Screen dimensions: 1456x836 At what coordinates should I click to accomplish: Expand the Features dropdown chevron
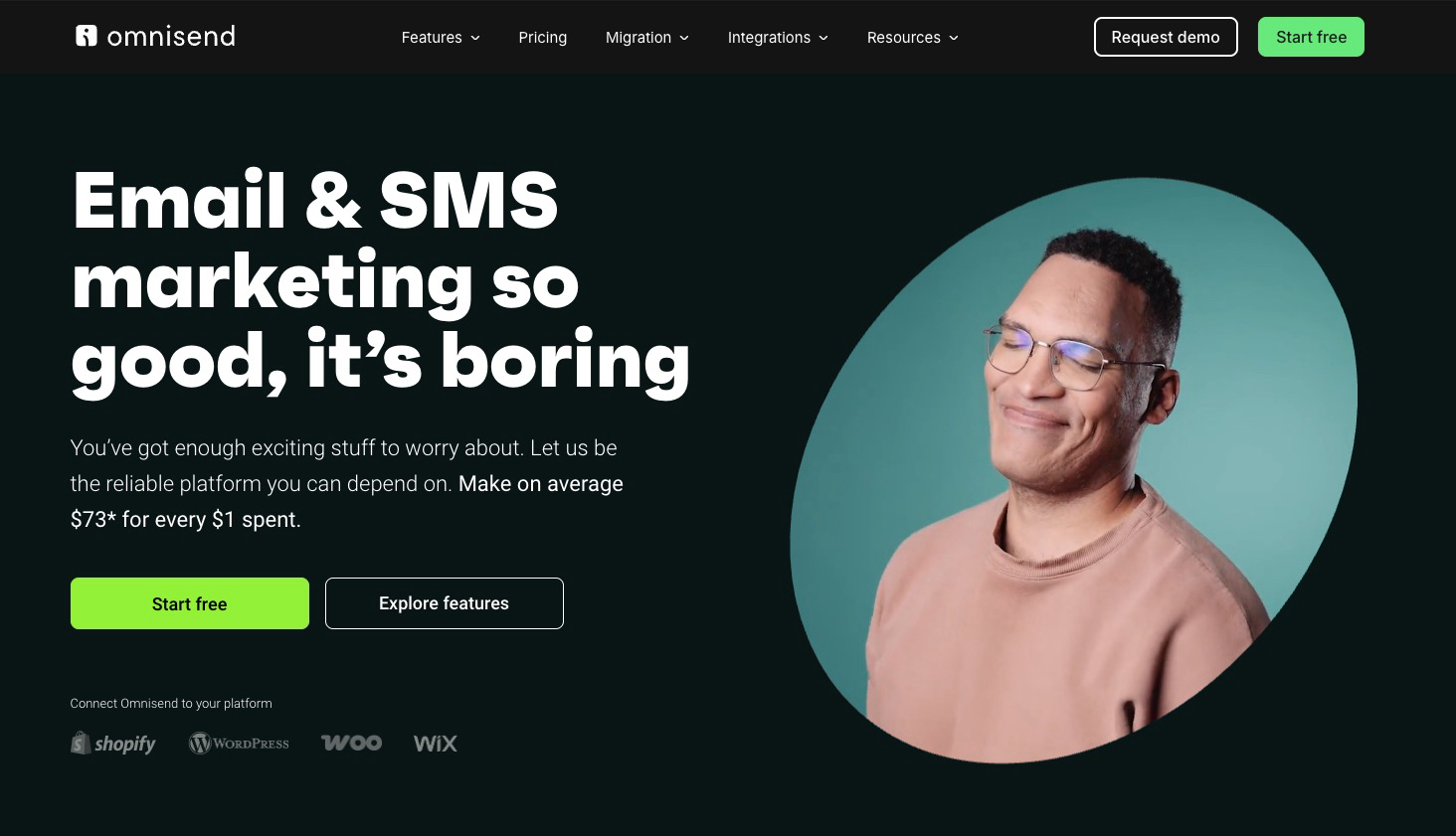click(475, 38)
